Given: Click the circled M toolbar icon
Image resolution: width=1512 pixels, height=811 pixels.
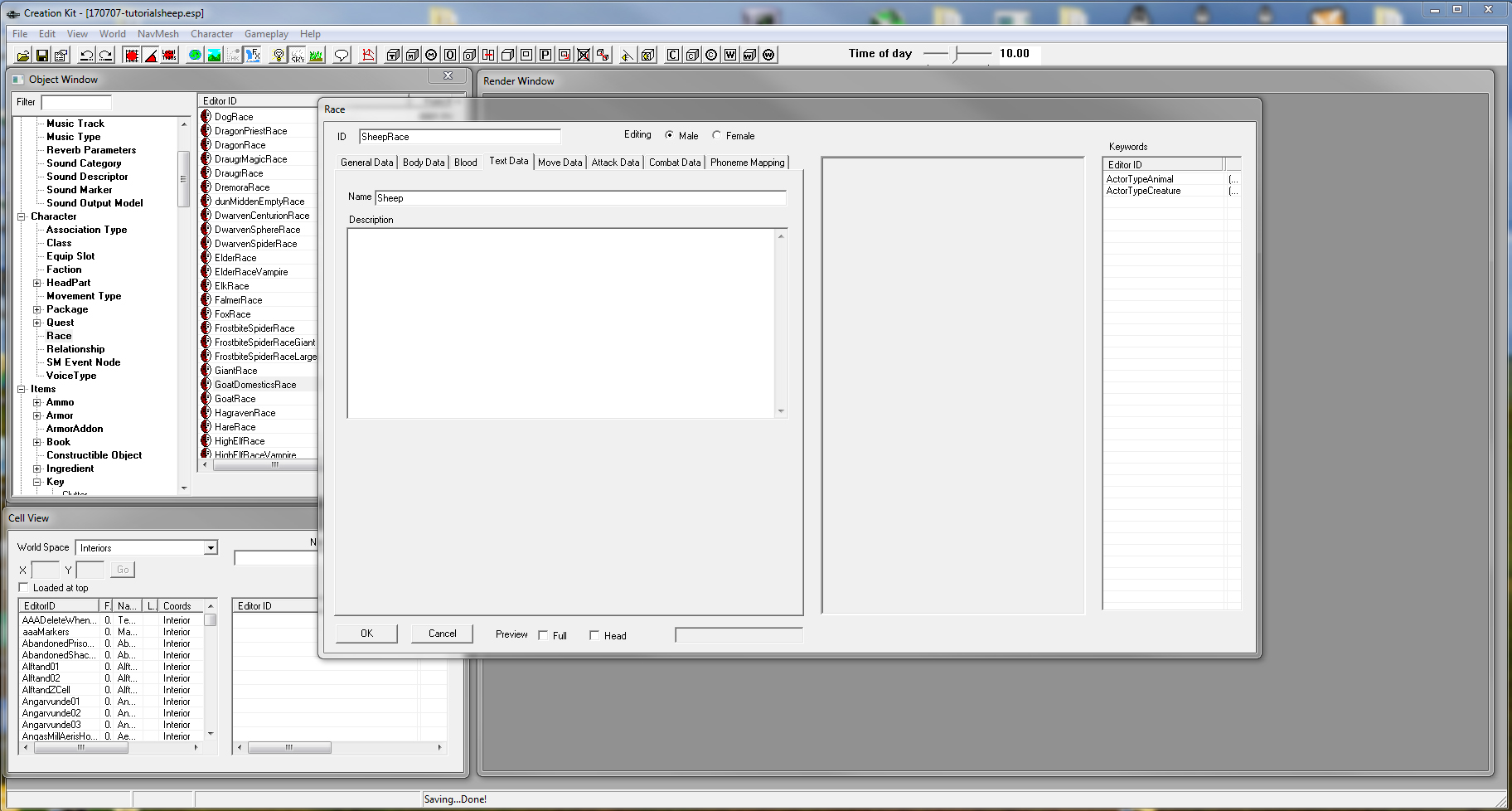Looking at the screenshot, I should pyautogui.click(x=431, y=56).
